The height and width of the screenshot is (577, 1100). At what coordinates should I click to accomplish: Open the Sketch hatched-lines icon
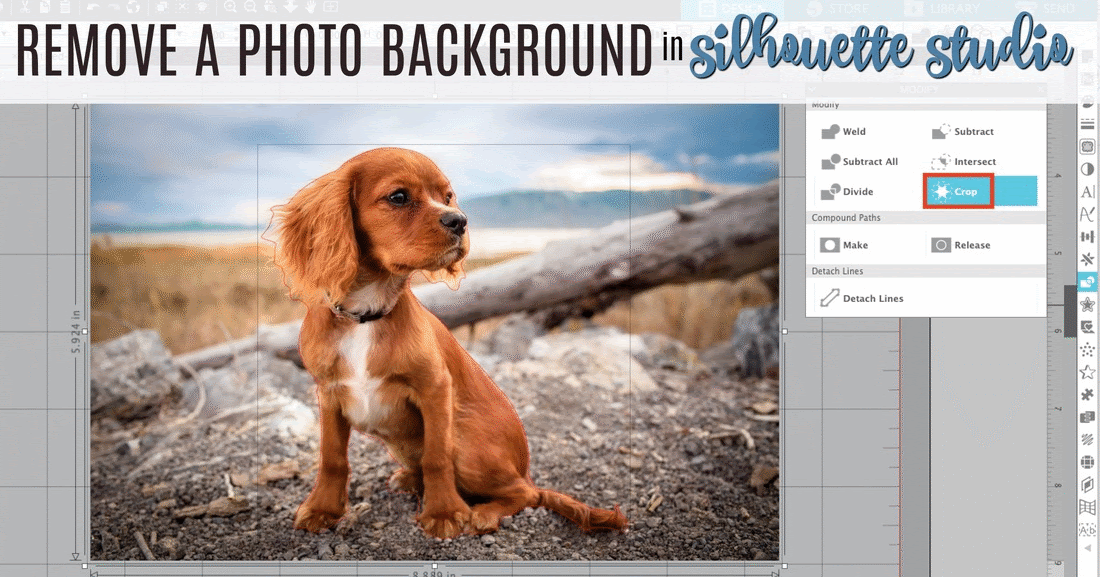1087,439
